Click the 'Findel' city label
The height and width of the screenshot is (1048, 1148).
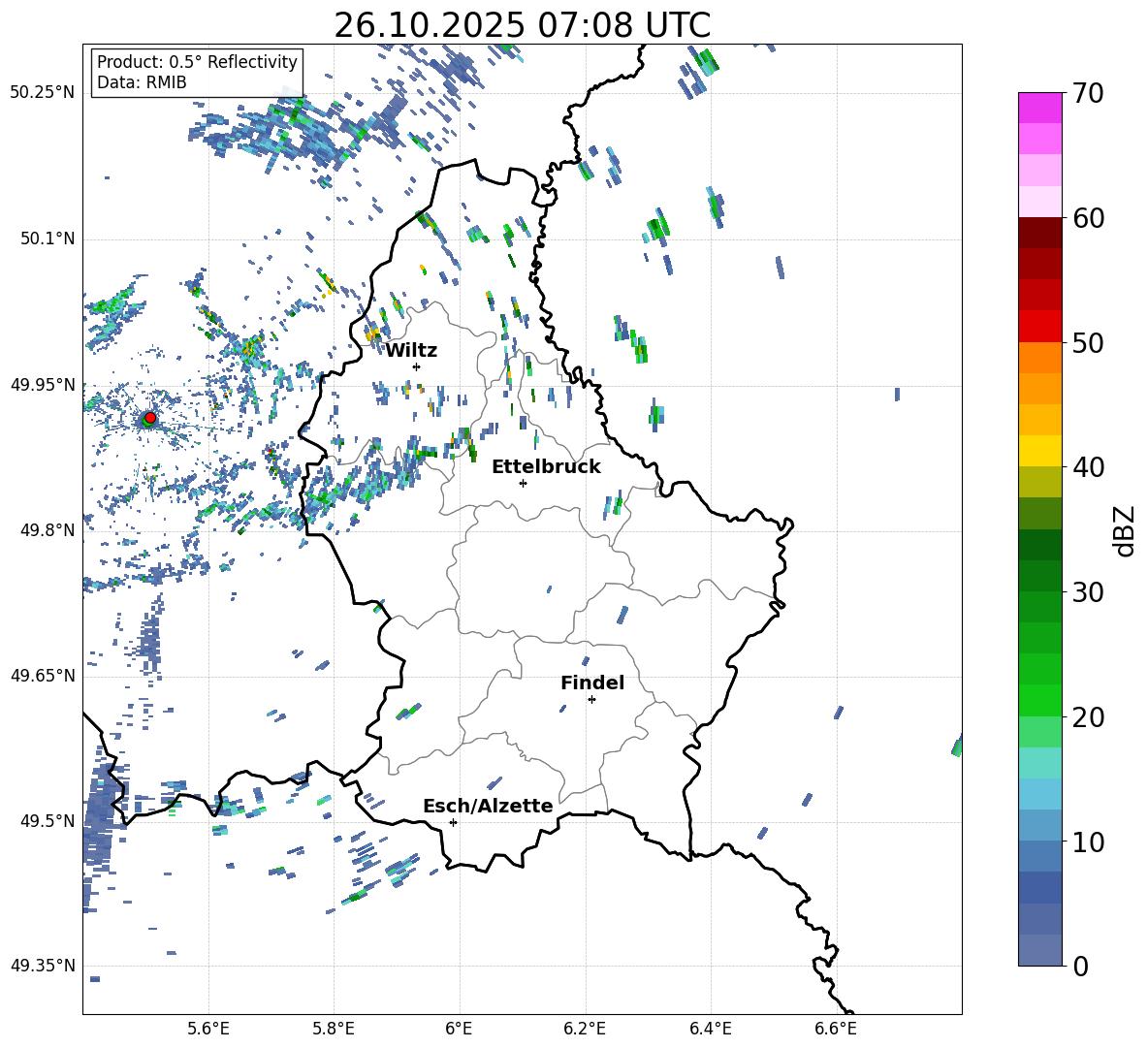coord(592,683)
